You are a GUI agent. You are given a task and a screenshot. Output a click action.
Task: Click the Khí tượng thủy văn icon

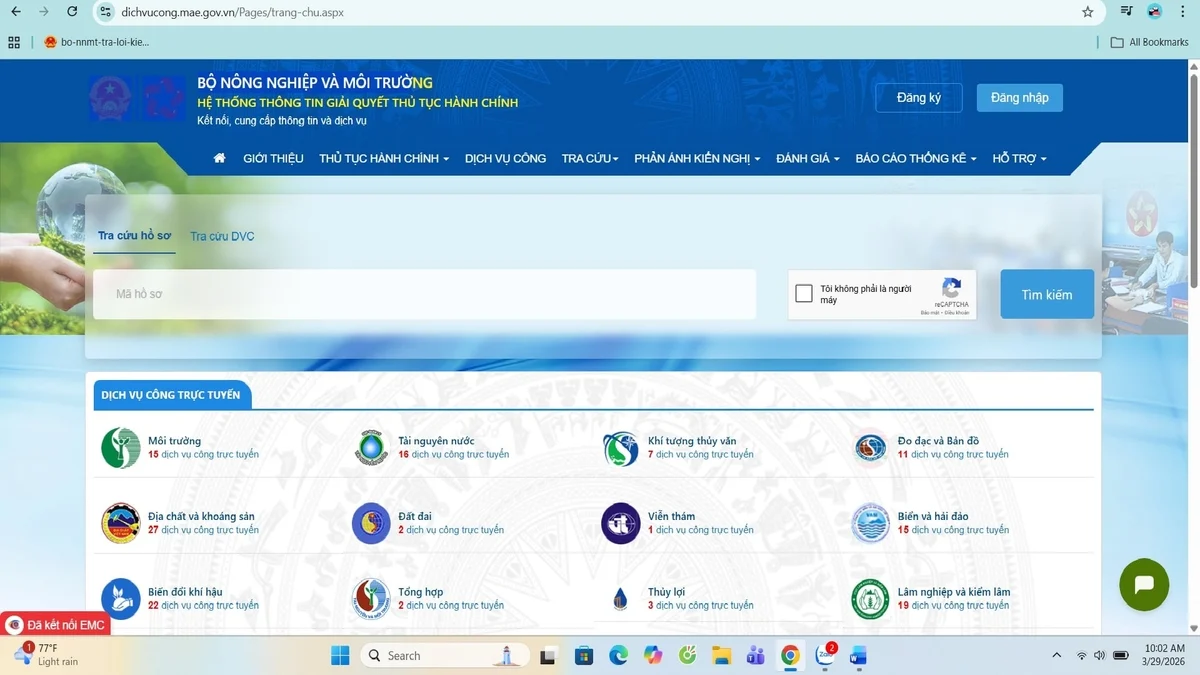click(621, 448)
